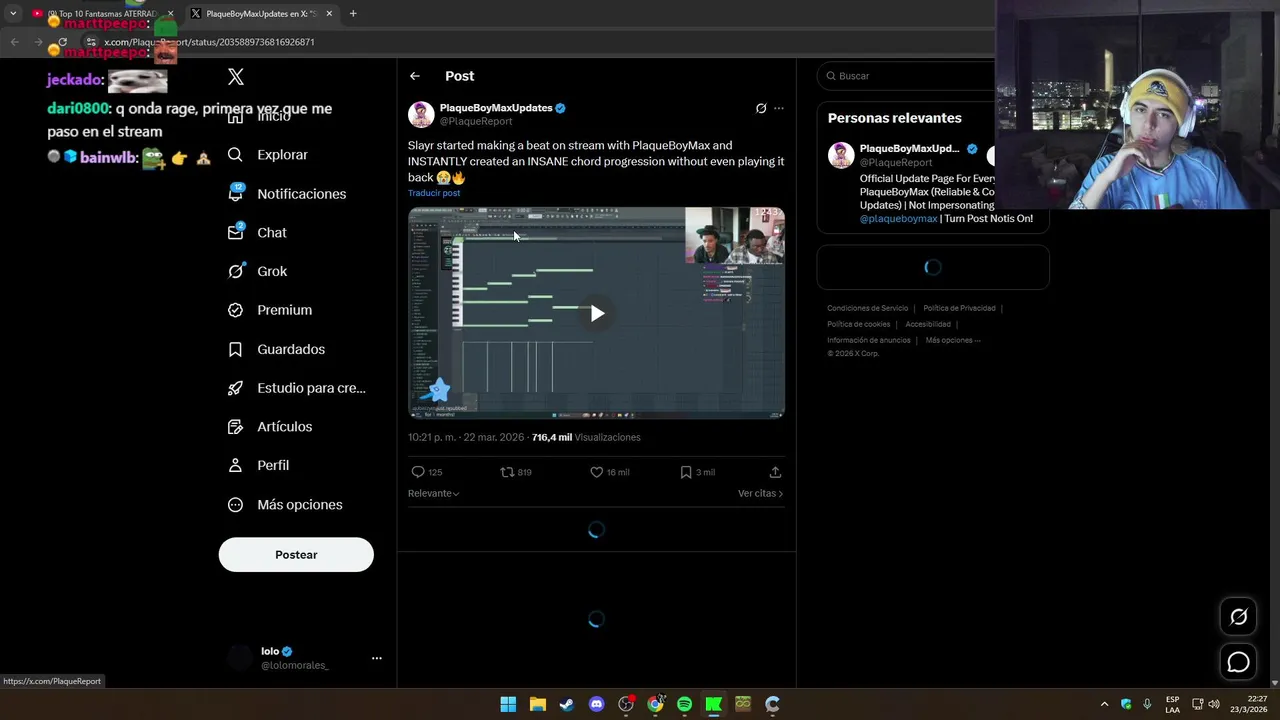
Task: Click PlaqueBoyMaxUpd... in Personas relevantes
Action: coord(909,148)
